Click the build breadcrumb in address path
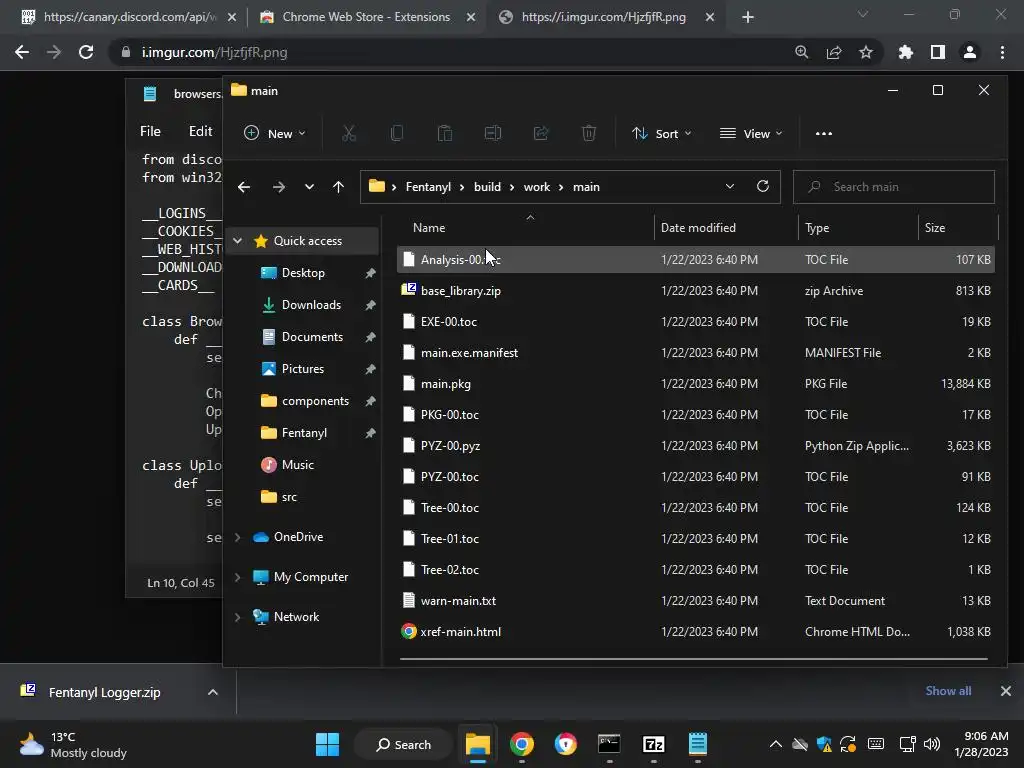Screen dimensions: 1024x768 pyautogui.click(x=487, y=187)
